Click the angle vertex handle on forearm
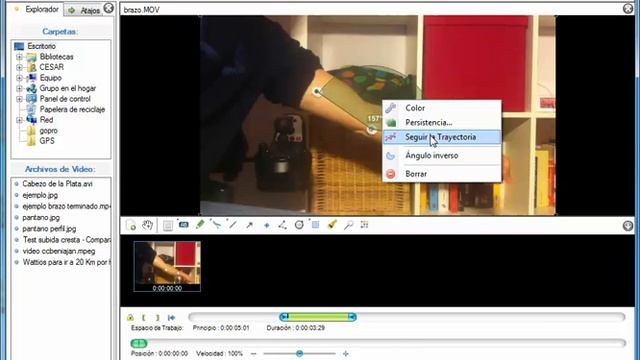The width and height of the screenshot is (640, 360). tap(371, 130)
